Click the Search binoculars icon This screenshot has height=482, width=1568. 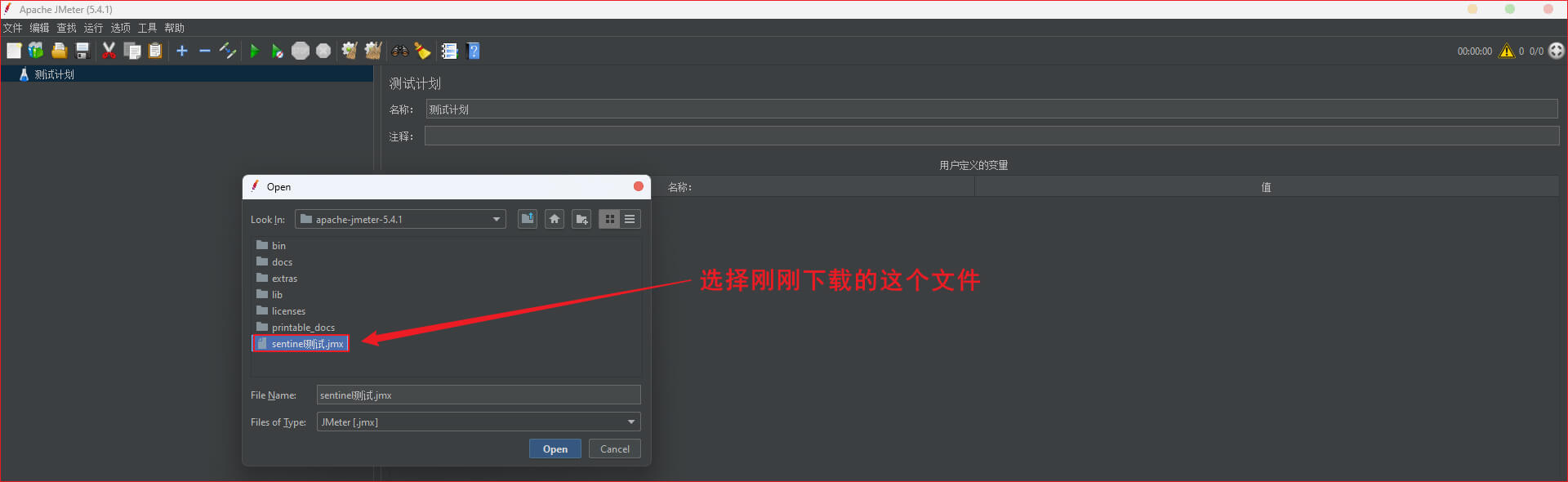point(400,51)
